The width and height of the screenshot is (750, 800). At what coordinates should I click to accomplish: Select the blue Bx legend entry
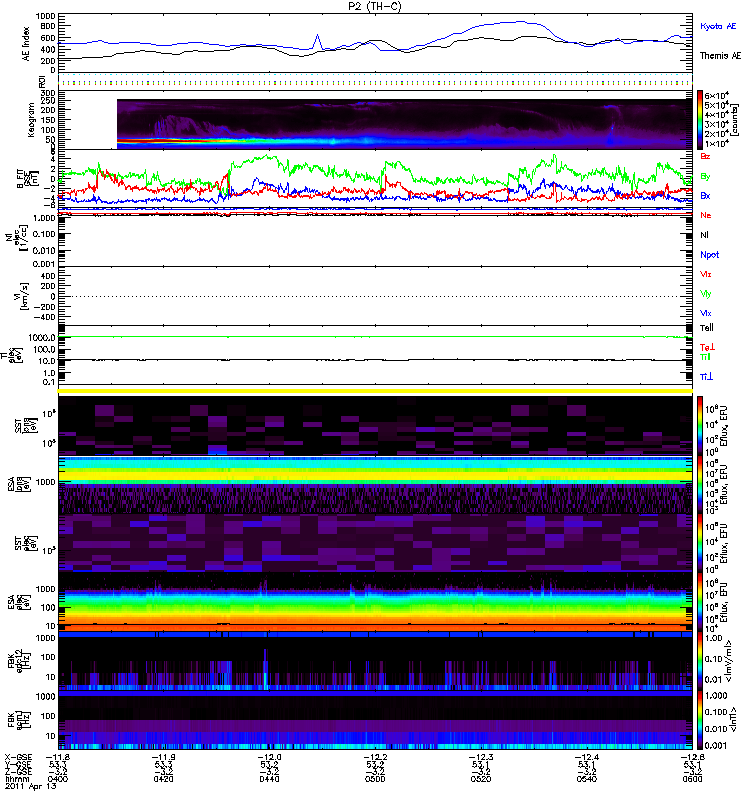point(706,195)
